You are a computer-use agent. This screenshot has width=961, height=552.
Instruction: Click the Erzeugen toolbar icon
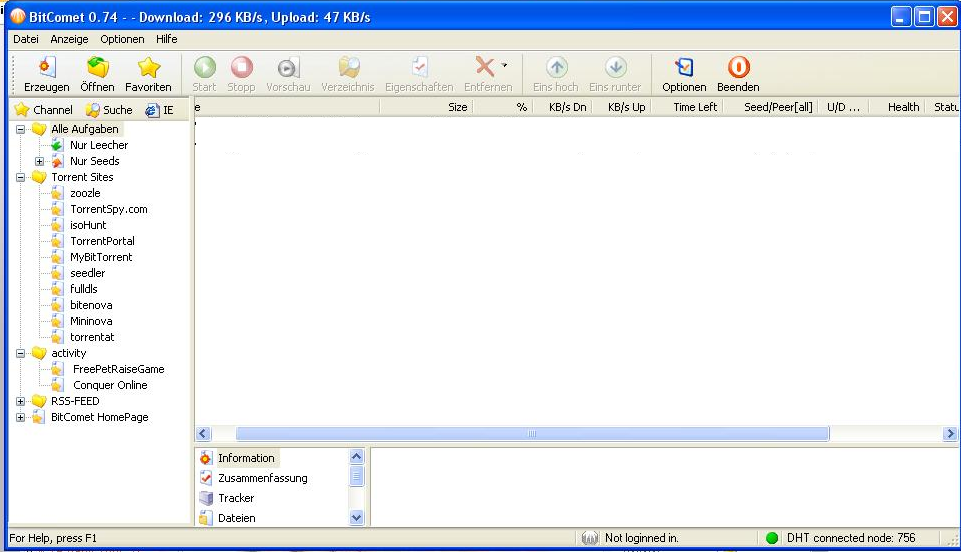click(47, 67)
